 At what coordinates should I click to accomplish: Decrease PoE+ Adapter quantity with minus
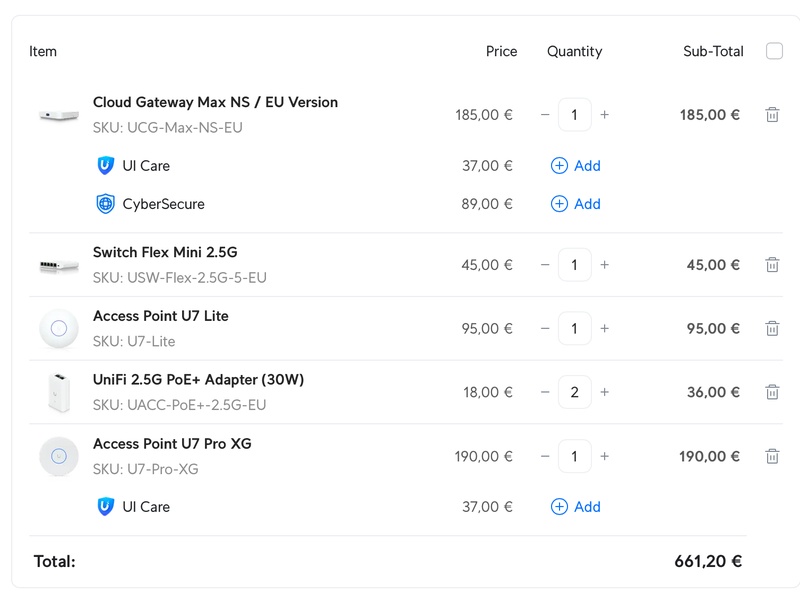545,392
